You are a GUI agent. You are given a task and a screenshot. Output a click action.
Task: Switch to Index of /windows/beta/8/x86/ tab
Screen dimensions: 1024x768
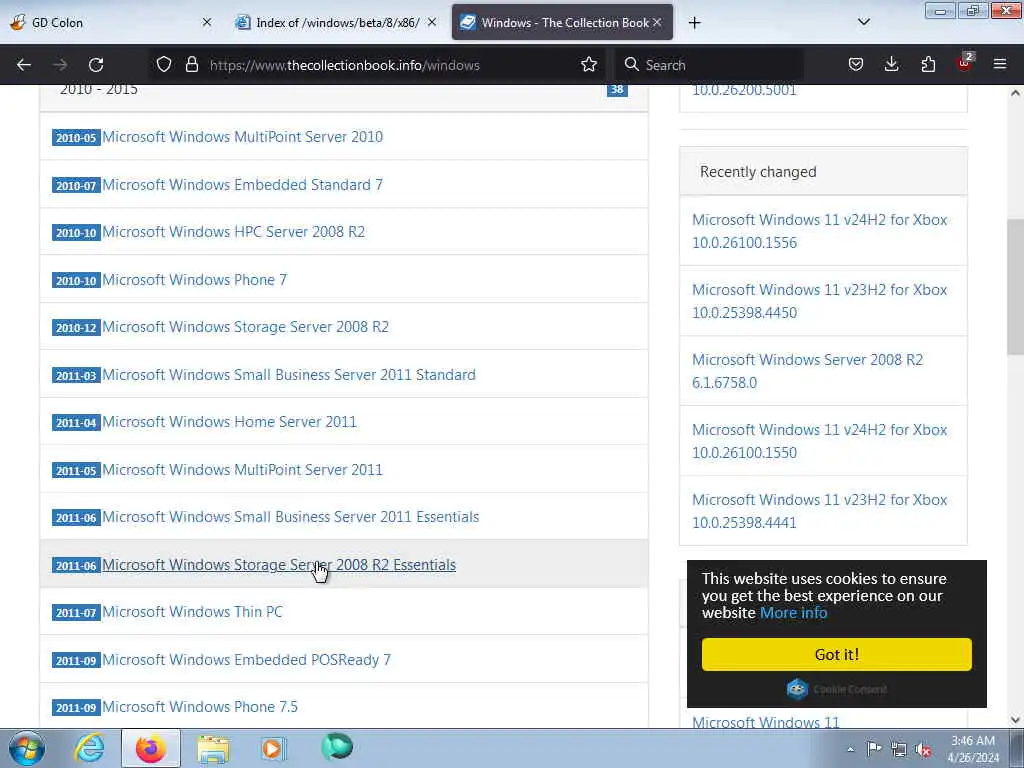[337, 22]
